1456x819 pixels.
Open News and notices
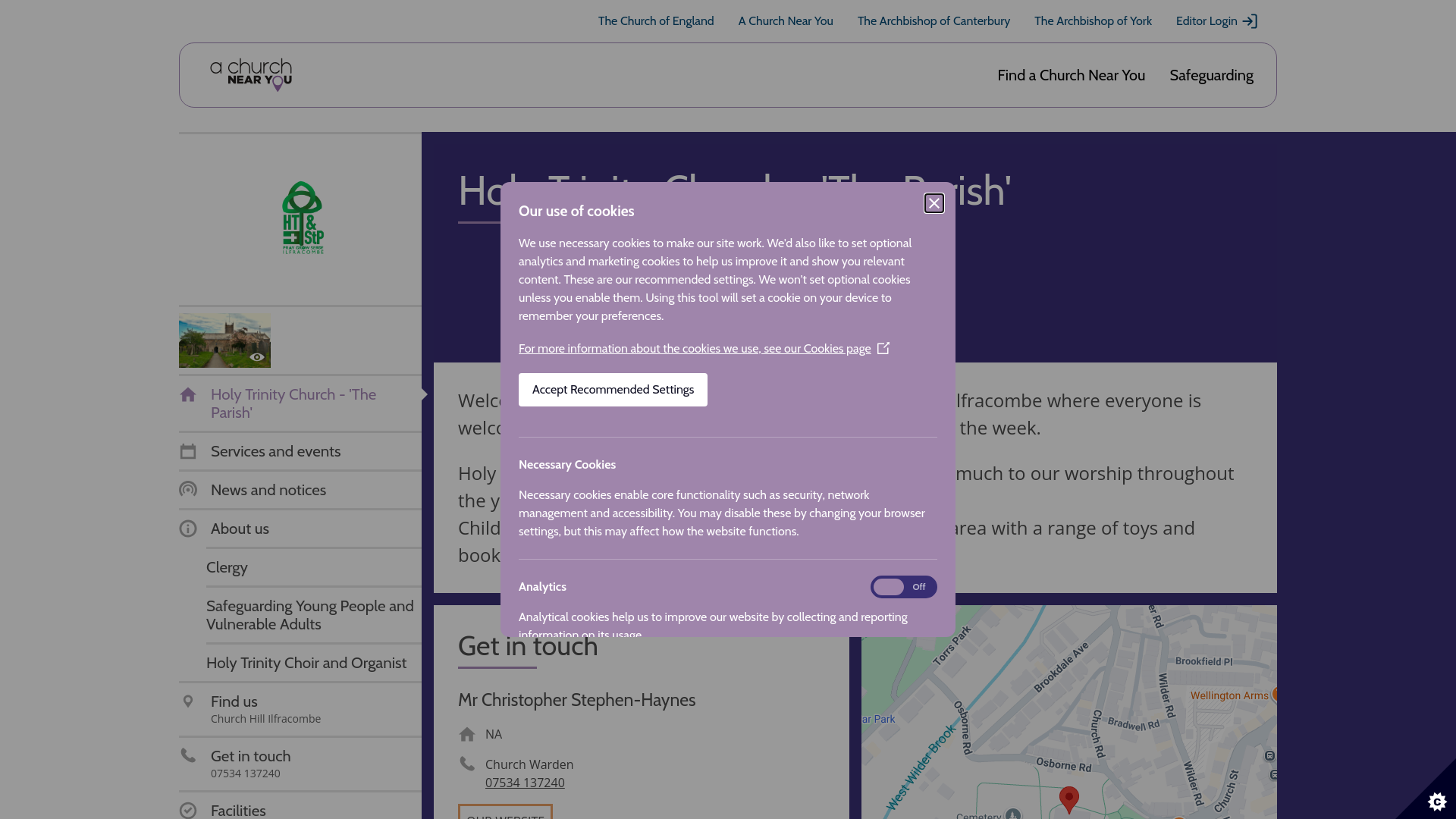(x=268, y=490)
